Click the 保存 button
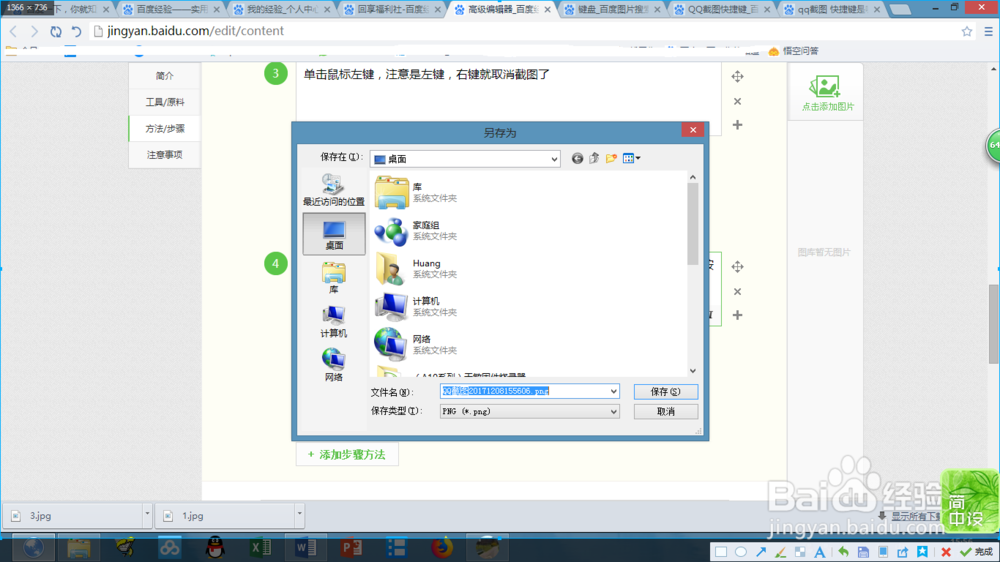 point(666,392)
